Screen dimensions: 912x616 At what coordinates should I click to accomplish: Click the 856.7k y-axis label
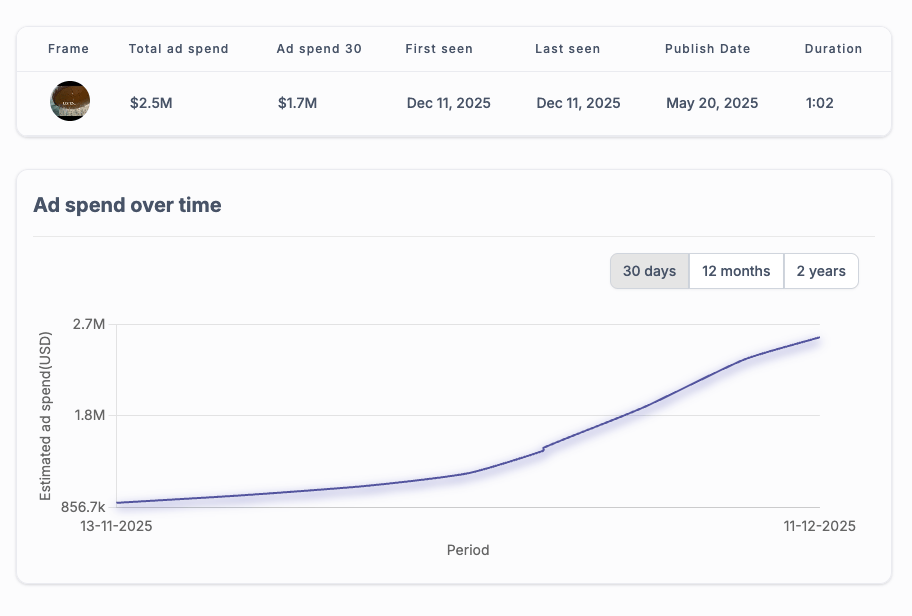pyautogui.click(x=83, y=507)
